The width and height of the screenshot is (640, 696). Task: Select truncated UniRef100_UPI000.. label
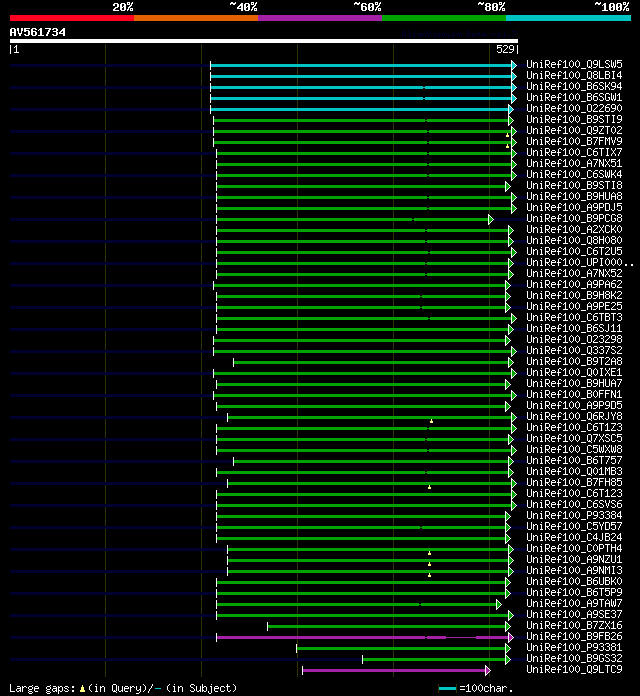[580, 262]
